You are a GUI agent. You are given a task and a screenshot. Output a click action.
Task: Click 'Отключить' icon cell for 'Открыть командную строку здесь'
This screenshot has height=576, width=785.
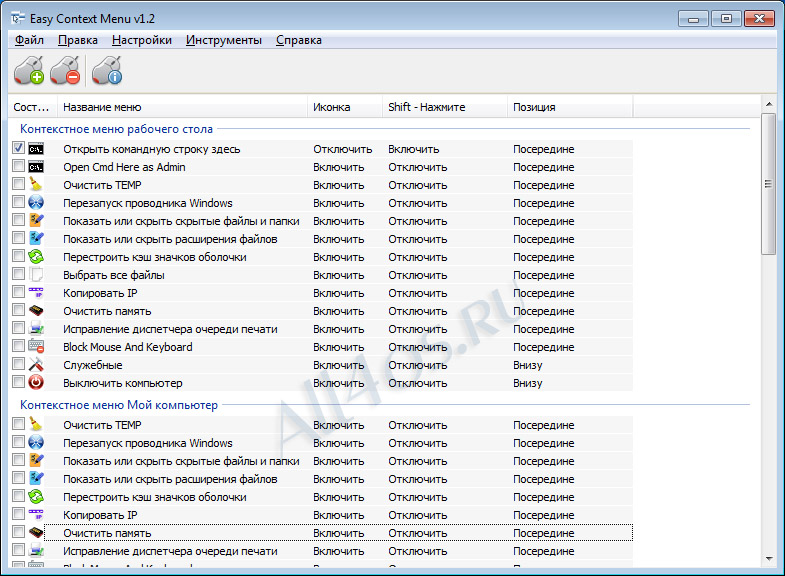(x=342, y=149)
